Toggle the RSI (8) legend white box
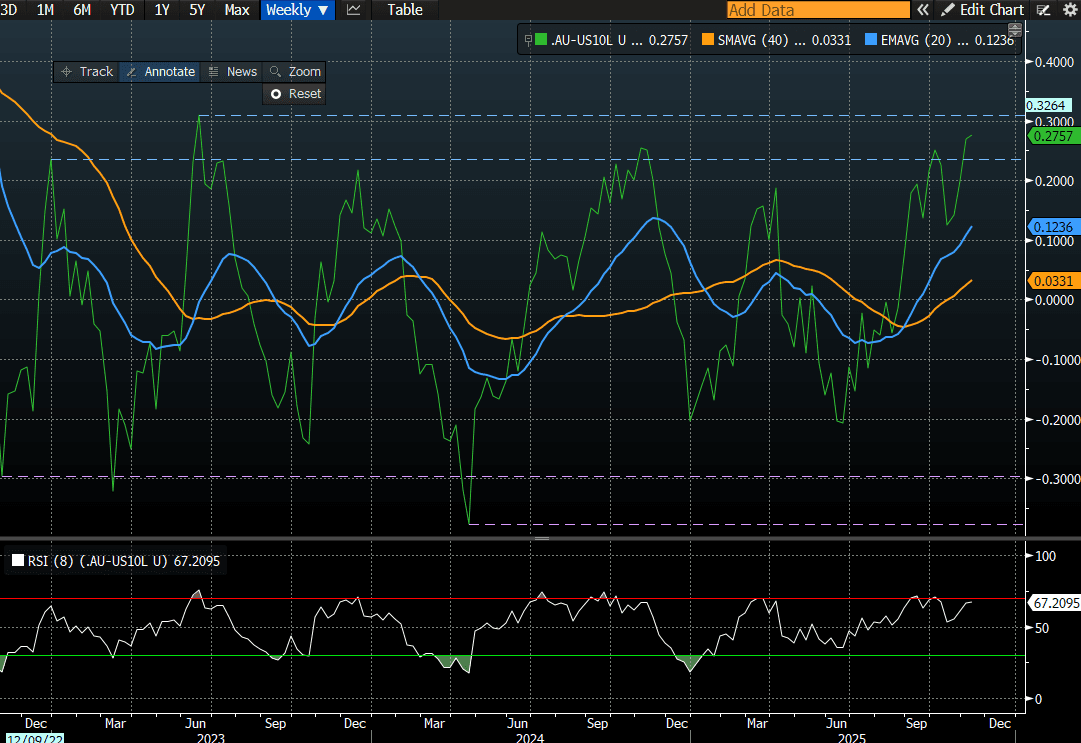 [17, 562]
